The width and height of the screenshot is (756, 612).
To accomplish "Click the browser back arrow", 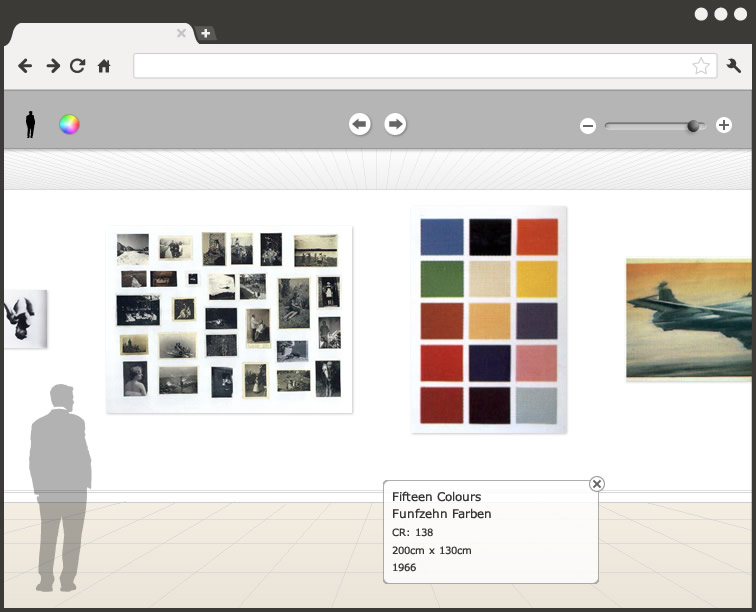I will (25, 66).
